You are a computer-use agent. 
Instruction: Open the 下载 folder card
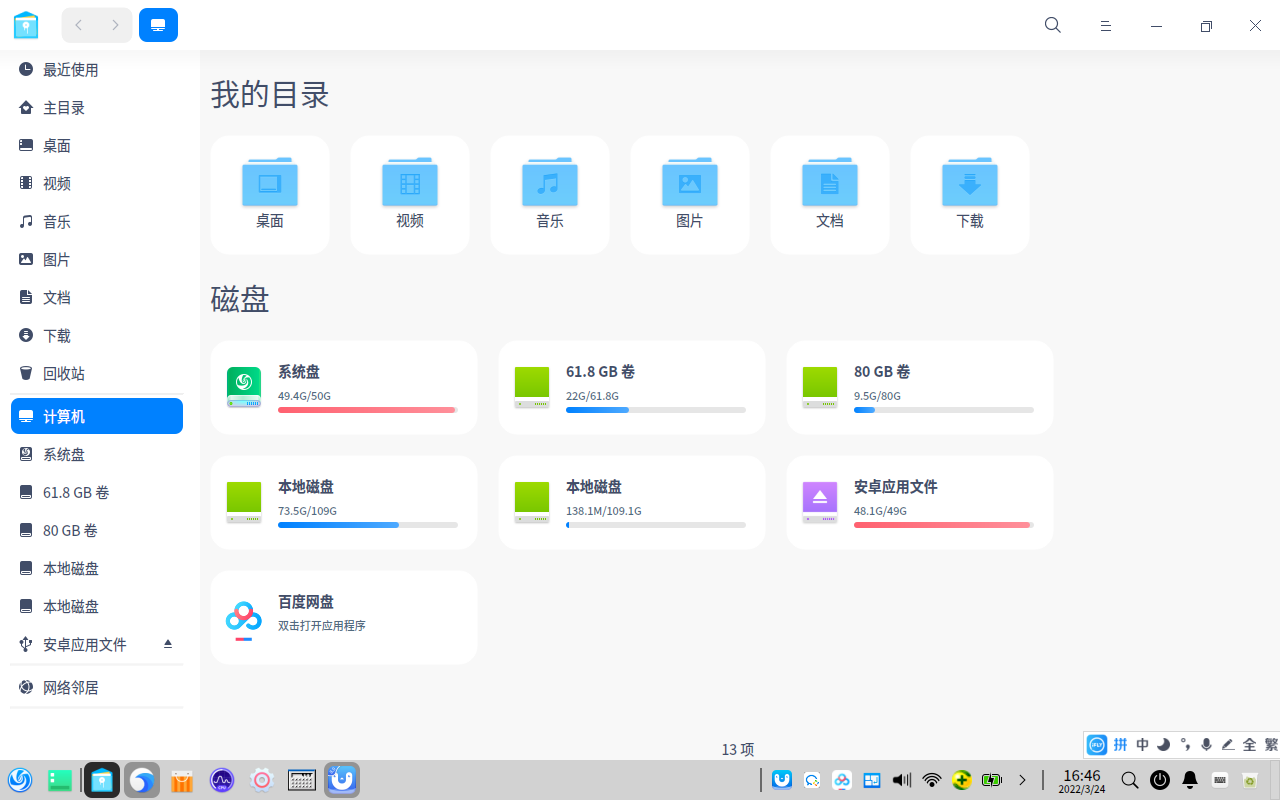tap(970, 195)
